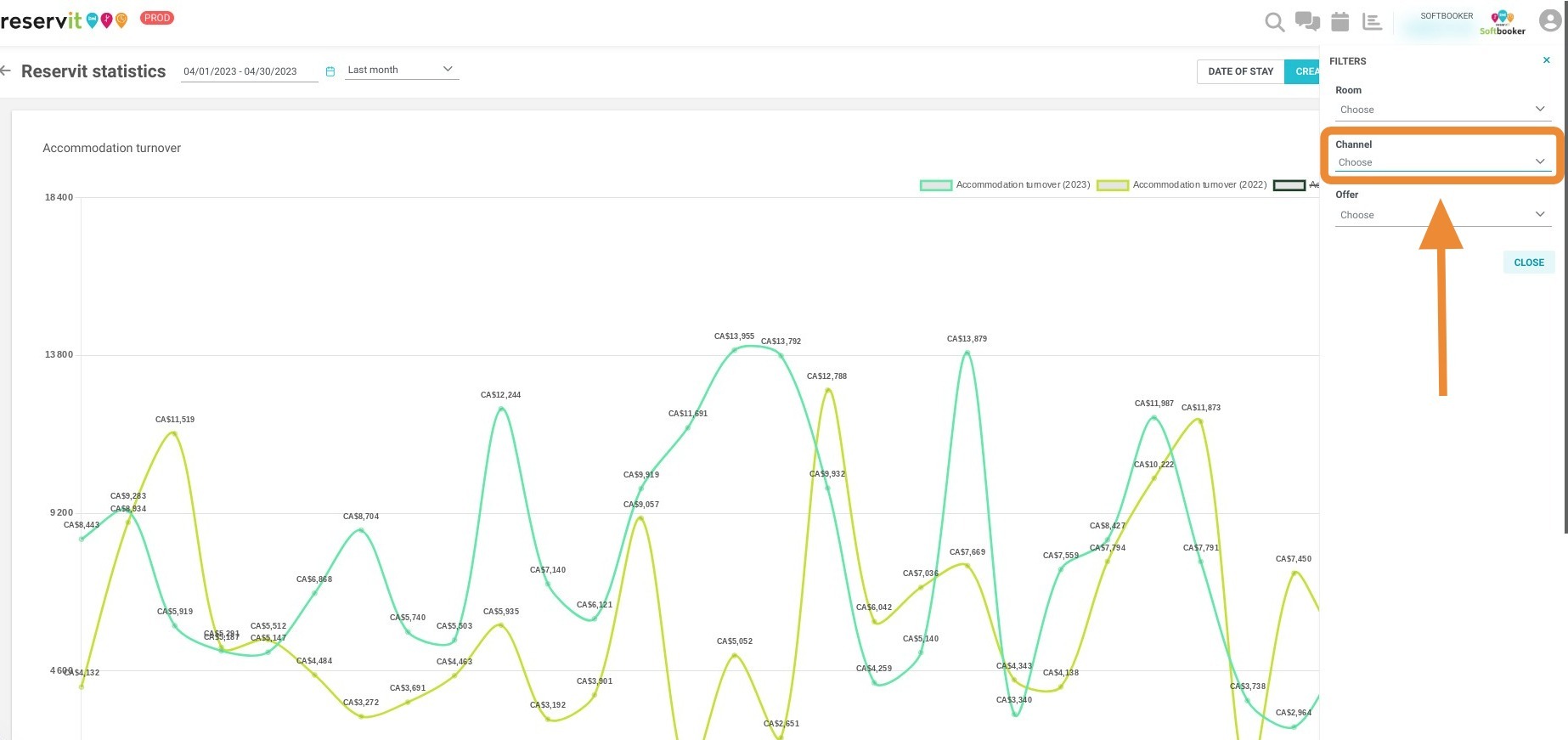Open the Last month period dropdown
The image size is (1568, 740).
click(402, 70)
